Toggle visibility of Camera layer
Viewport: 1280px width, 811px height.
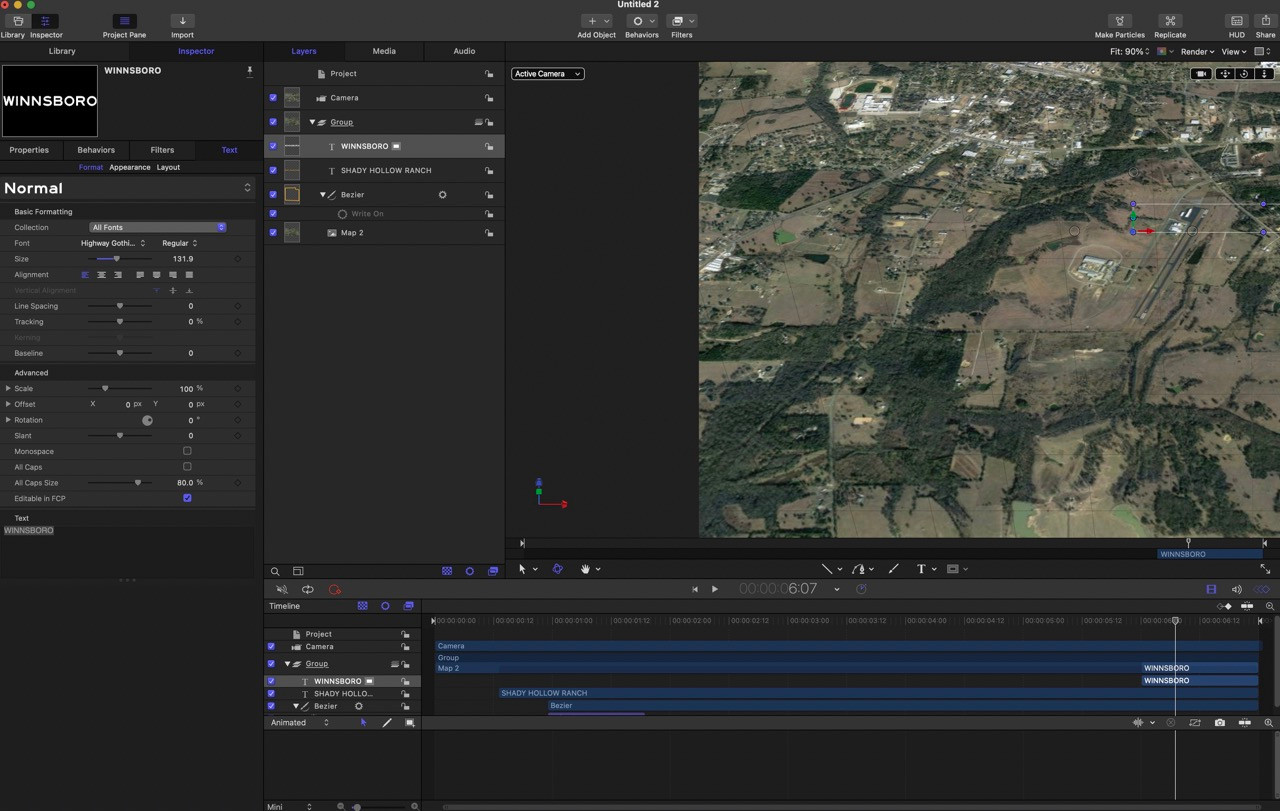[x=273, y=98]
